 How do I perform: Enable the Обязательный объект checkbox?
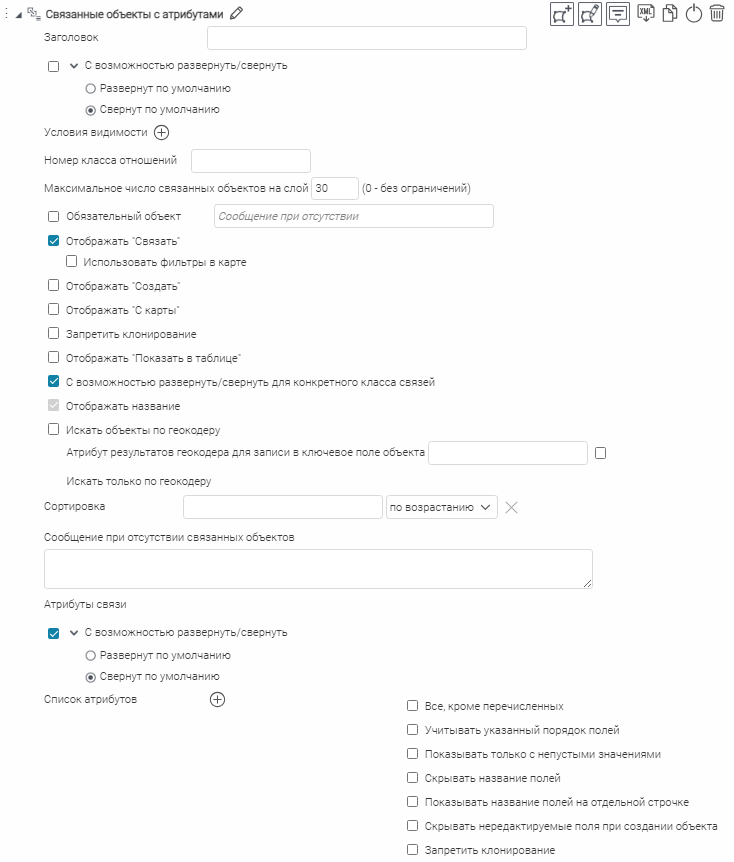[54, 216]
